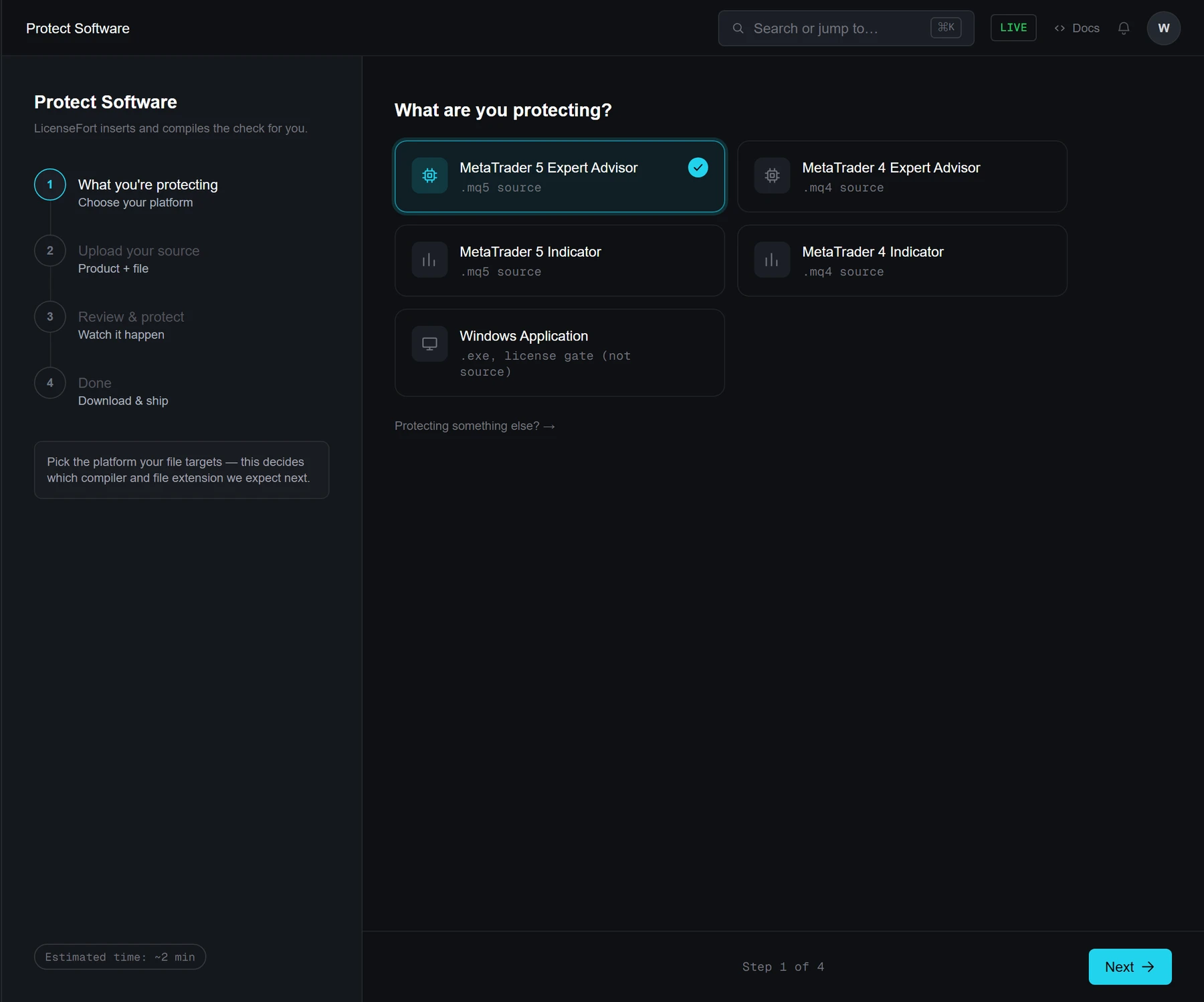Viewport: 1204px width, 1002px height.
Task: Go to 'What you're protecting' step
Action: pyautogui.click(x=148, y=185)
